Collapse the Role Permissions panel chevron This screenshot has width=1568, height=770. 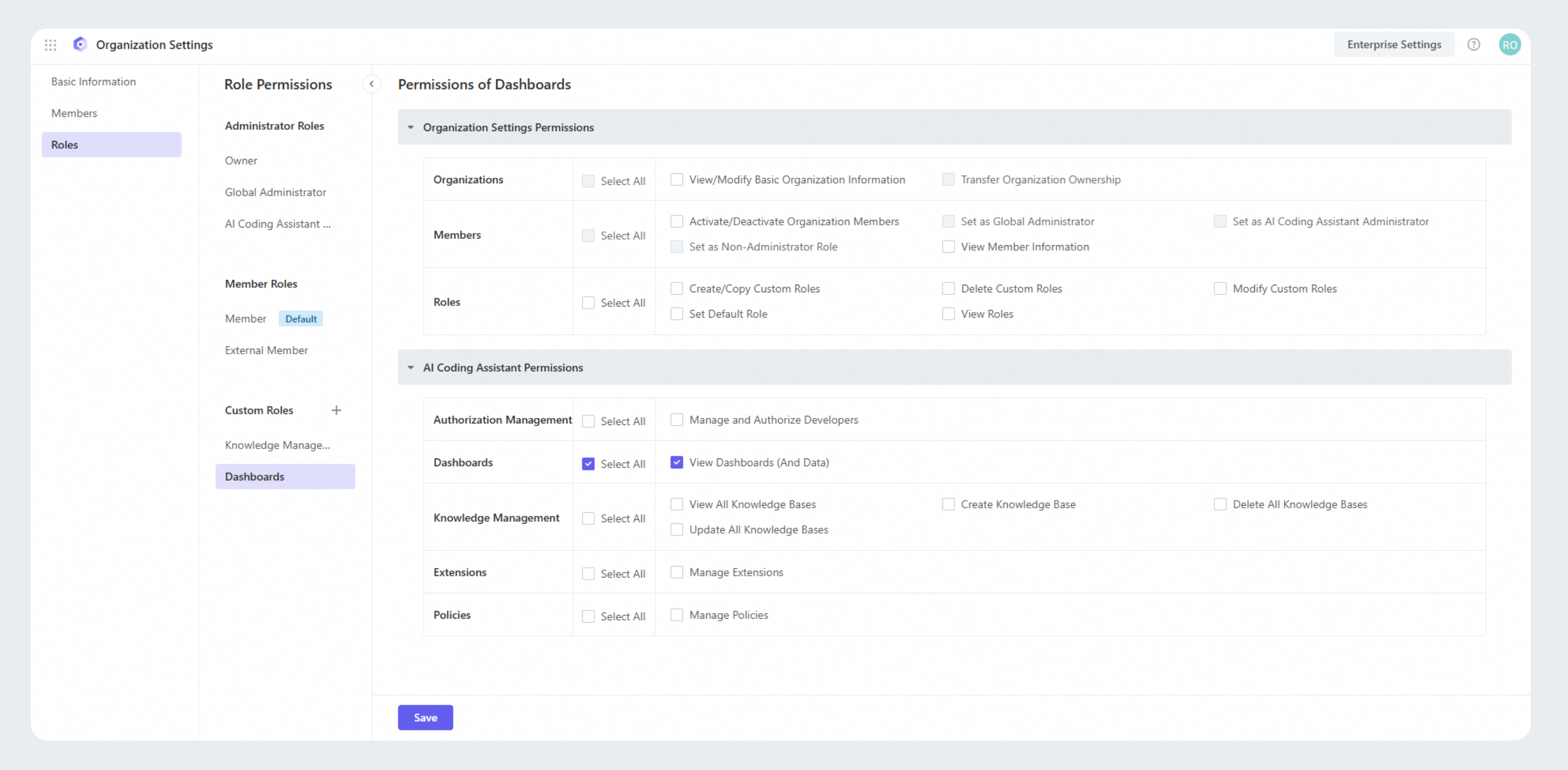371,84
